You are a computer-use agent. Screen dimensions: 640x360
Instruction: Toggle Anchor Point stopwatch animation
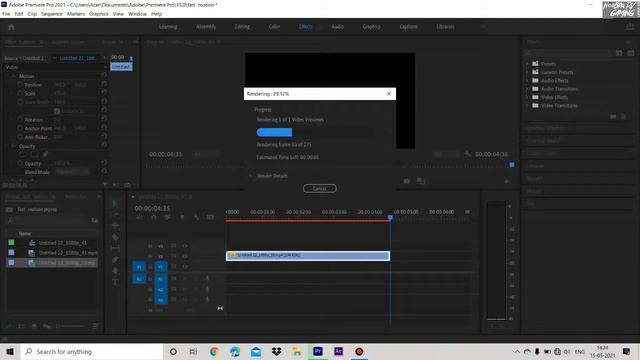click(x=20, y=128)
